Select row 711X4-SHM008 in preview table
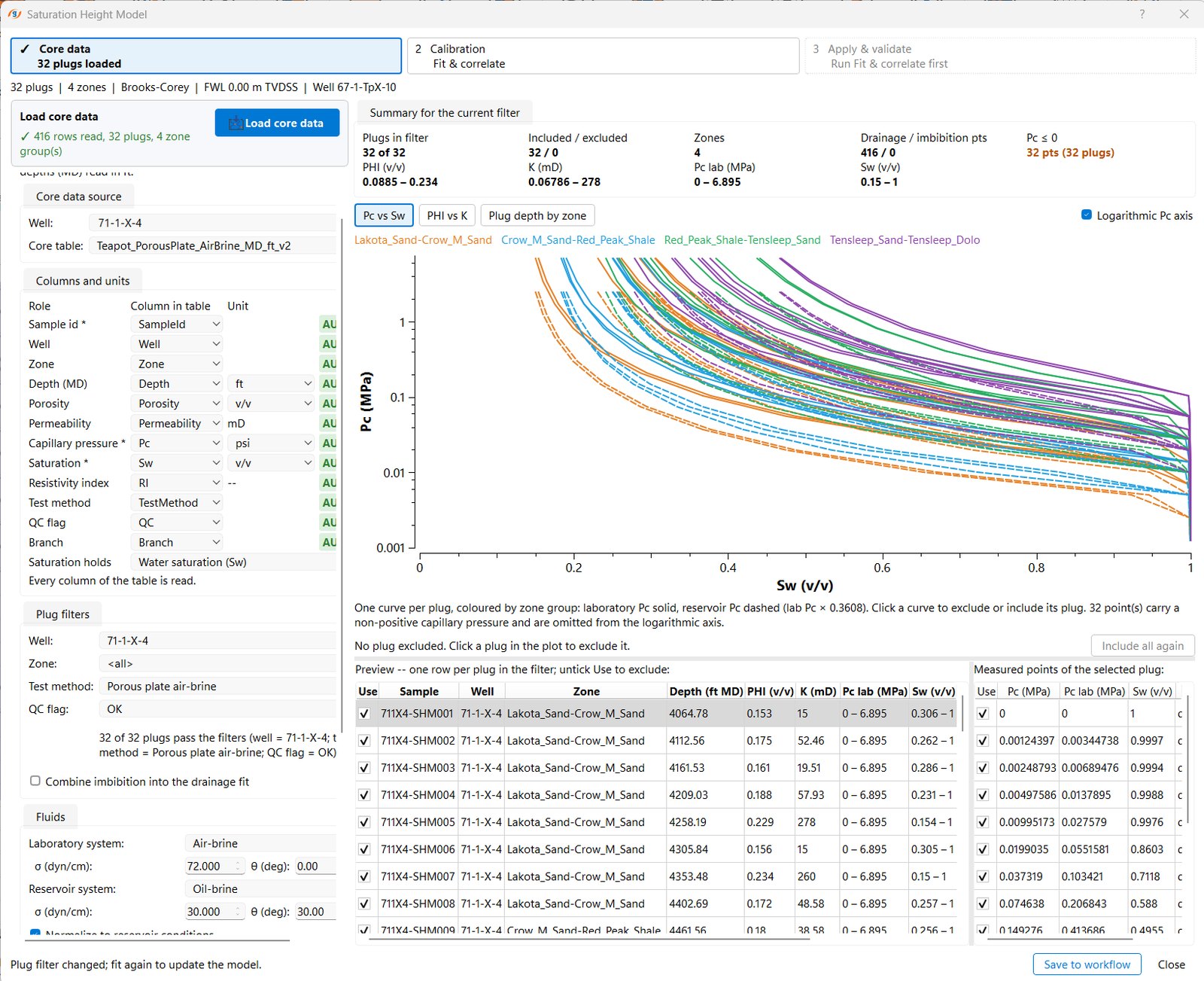This screenshot has height=981, width=1204. click(656, 903)
